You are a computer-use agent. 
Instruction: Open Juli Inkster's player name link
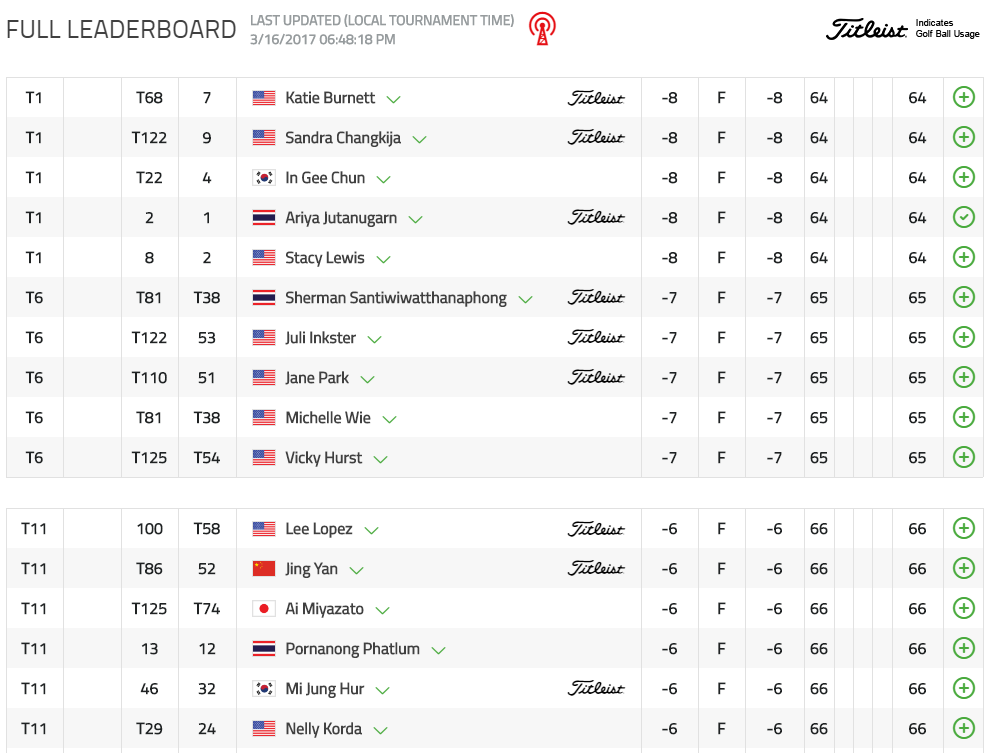320,338
